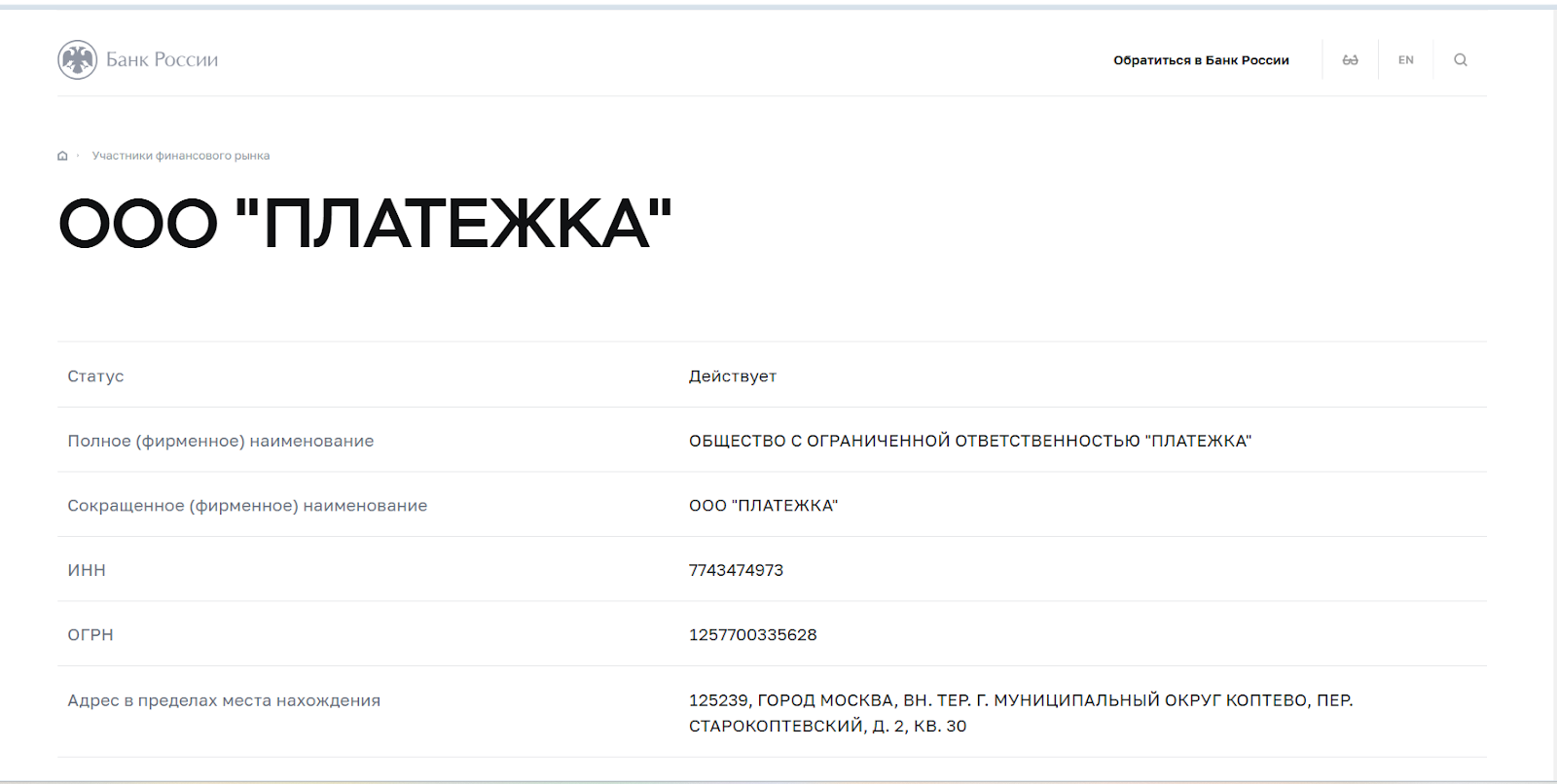Click the «Банк России» logo text
The image size is (1557, 784).
click(162, 60)
